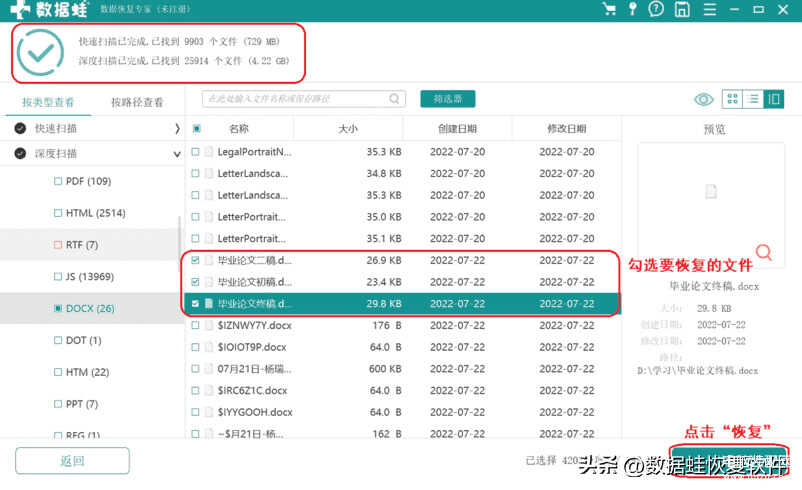Check the PDF (109) type checkbox
Image resolution: width=802 pixels, height=490 pixels.
click(58, 181)
